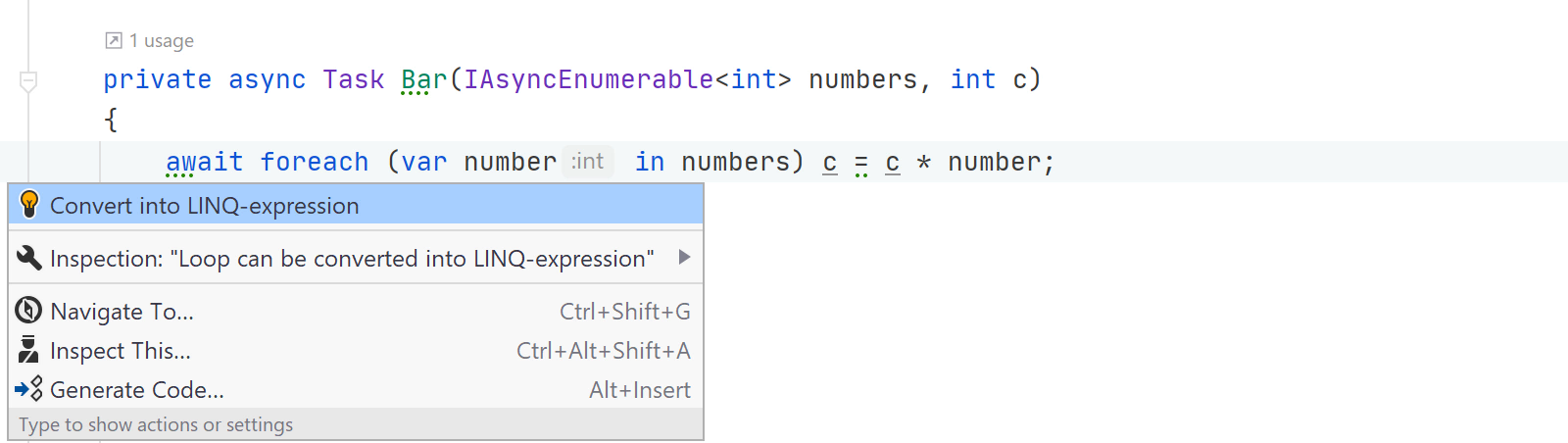Click the 1 usage code lens link

click(x=162, y=40)
